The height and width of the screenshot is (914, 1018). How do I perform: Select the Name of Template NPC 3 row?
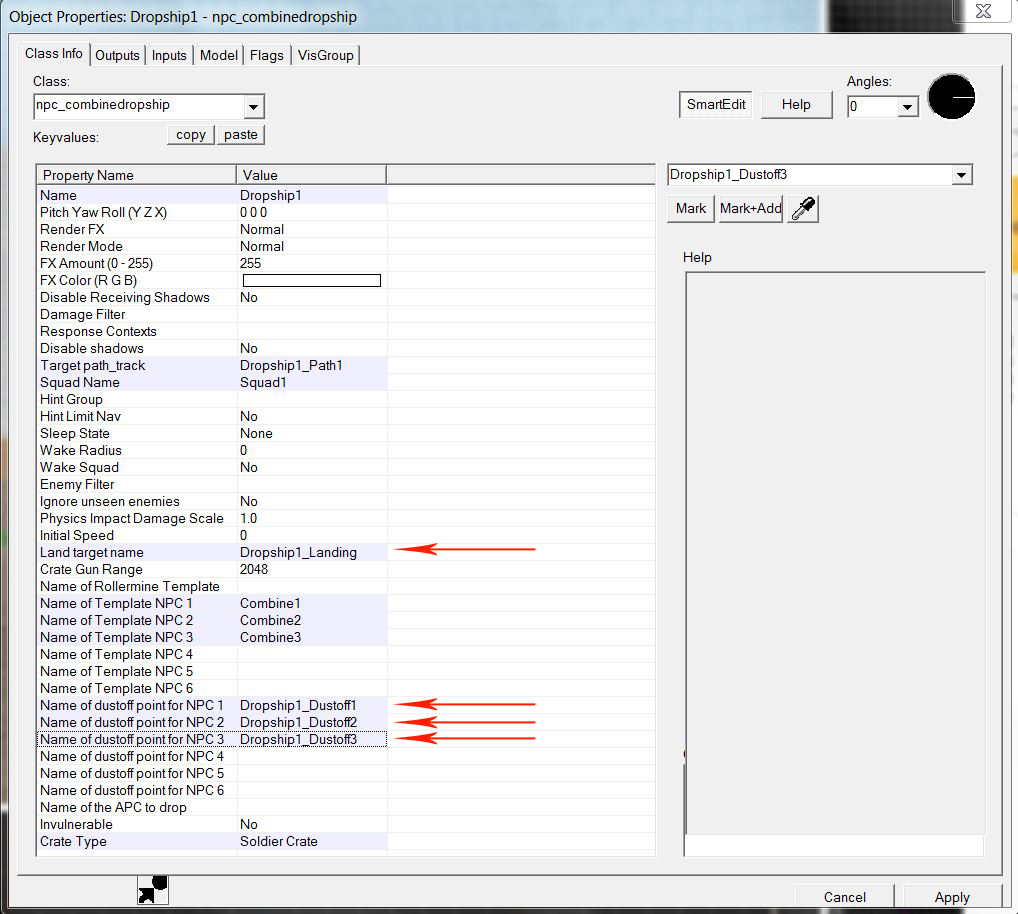[x=212, y=637]
